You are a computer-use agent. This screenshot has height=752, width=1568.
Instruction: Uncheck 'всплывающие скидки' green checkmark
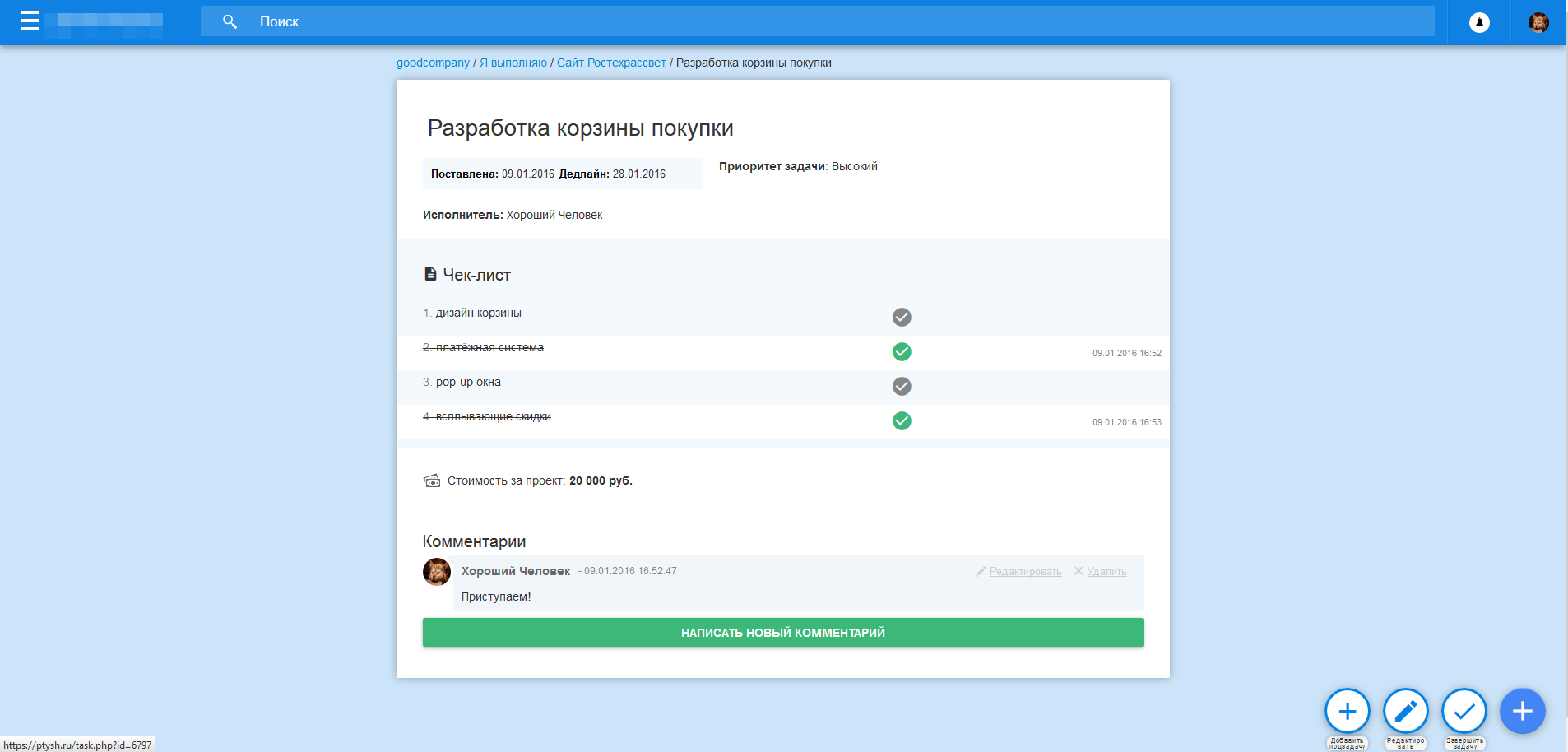(902, 420)
